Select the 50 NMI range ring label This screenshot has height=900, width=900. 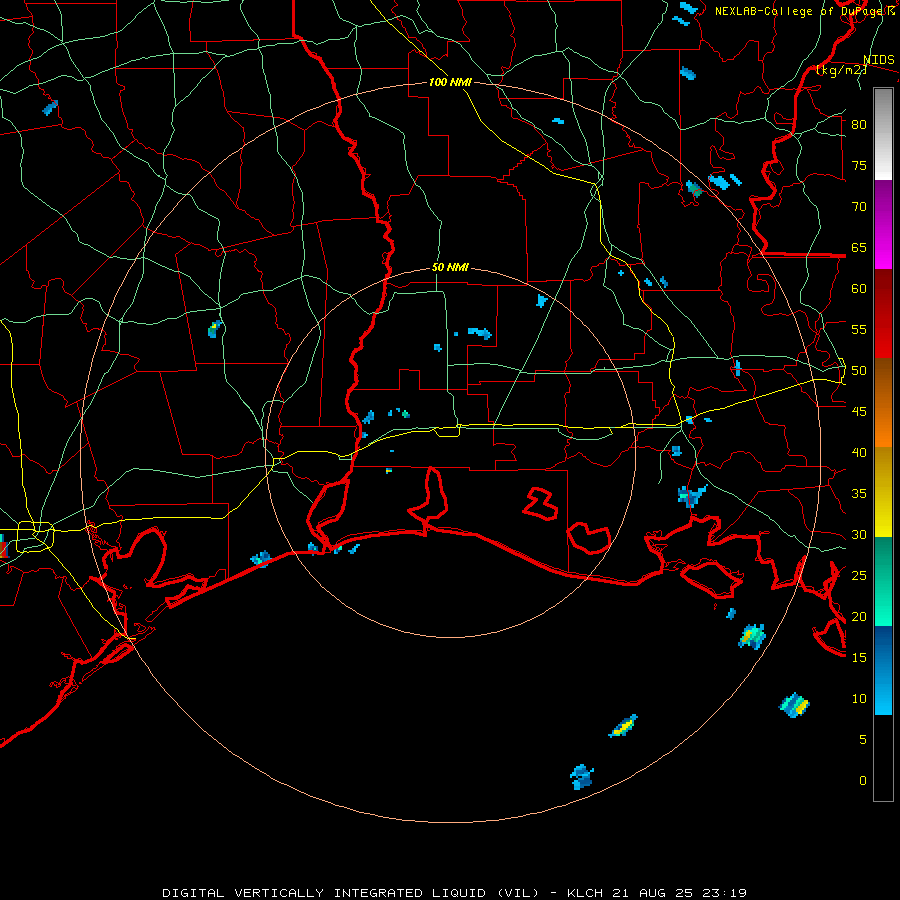[x=450, y=267]
